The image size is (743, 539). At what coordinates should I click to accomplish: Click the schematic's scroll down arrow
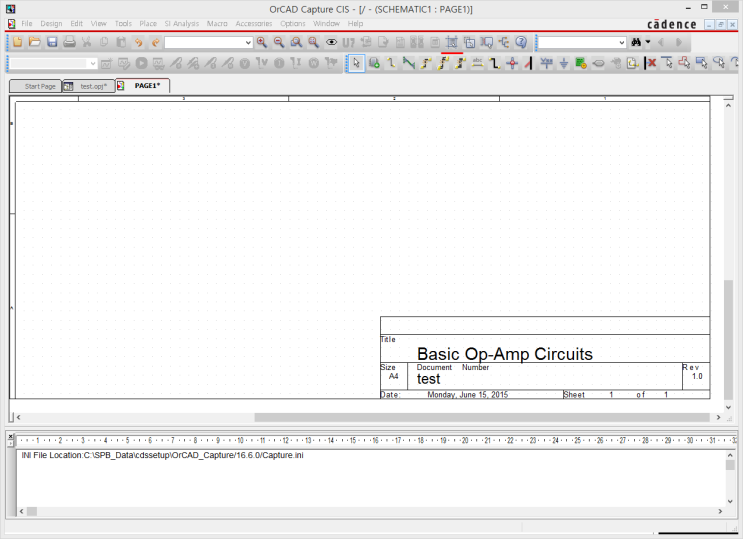pos(728,407)
